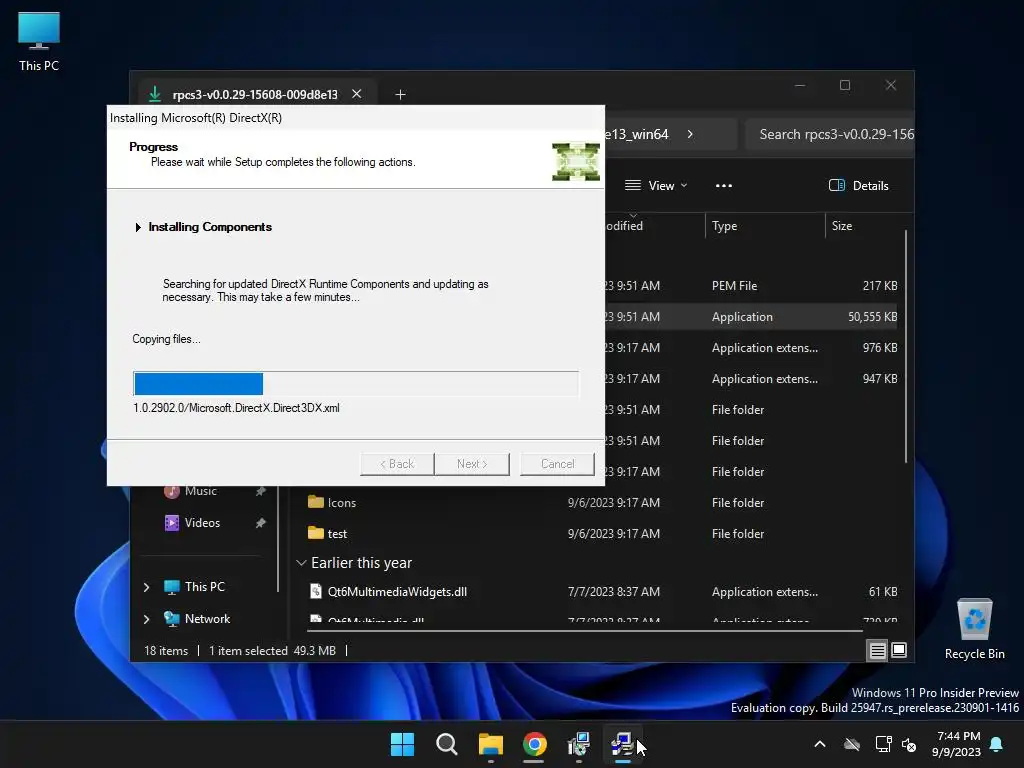Select Network in navigation pane
This screenshot has height=768, width=1024.
(207, 618)
